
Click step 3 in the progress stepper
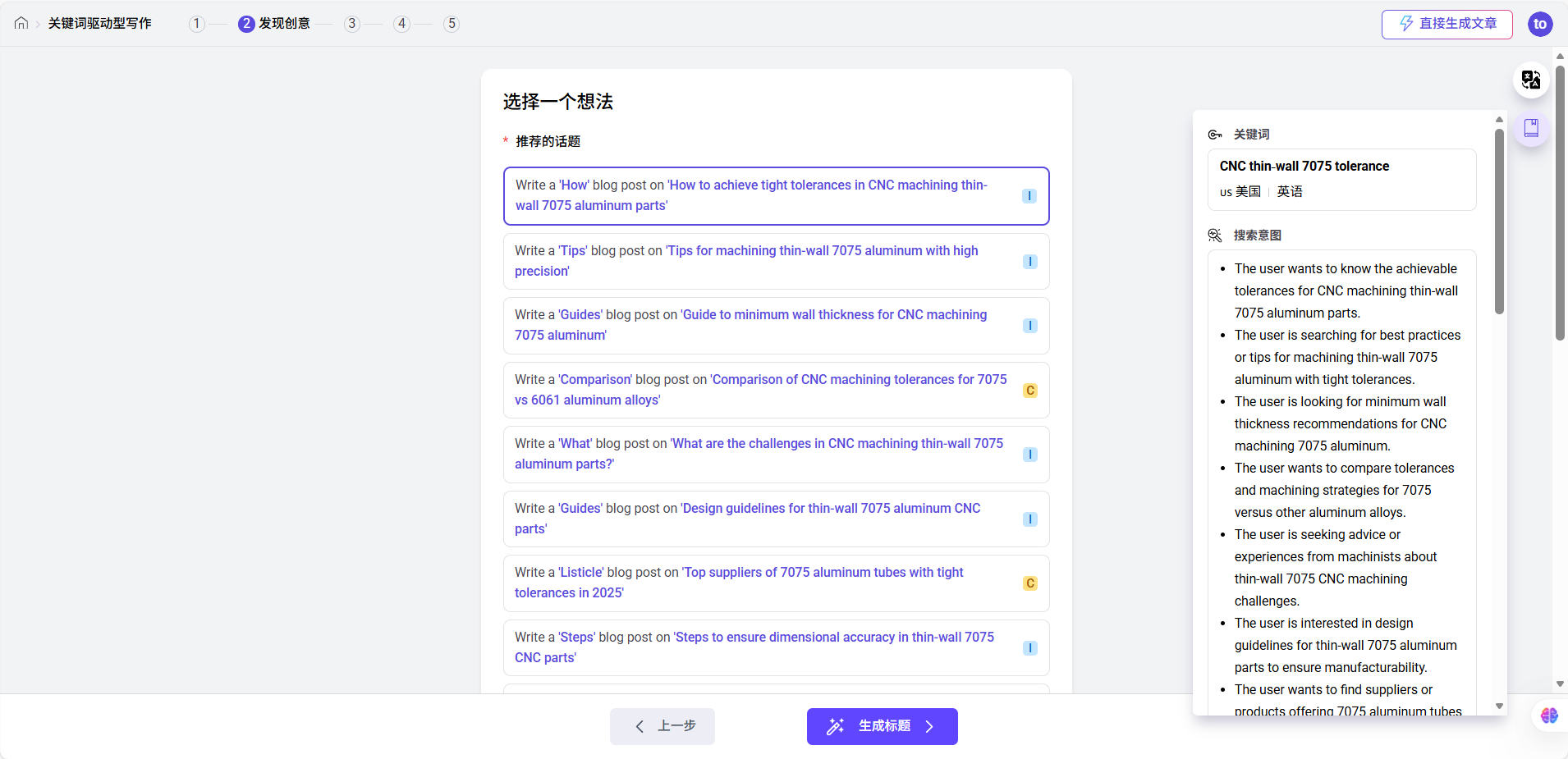click(x=352, y=23)
